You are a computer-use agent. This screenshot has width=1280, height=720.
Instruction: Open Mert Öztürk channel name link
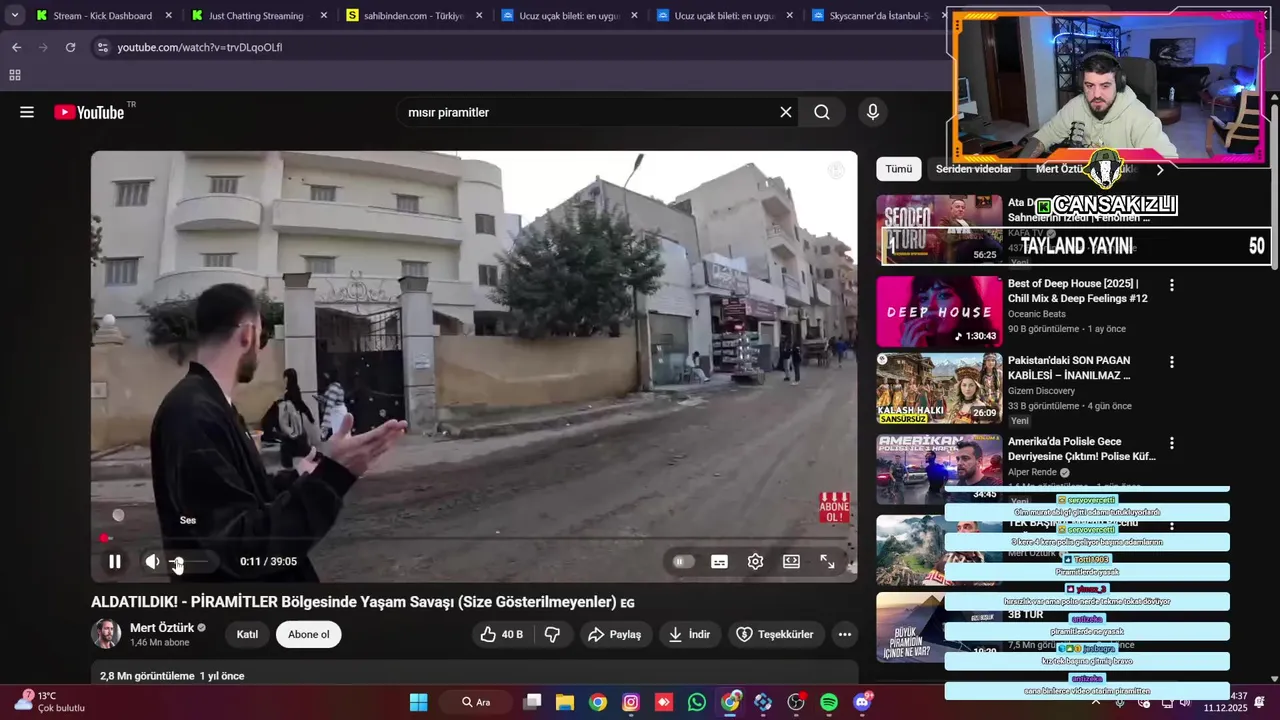(162, 628)
